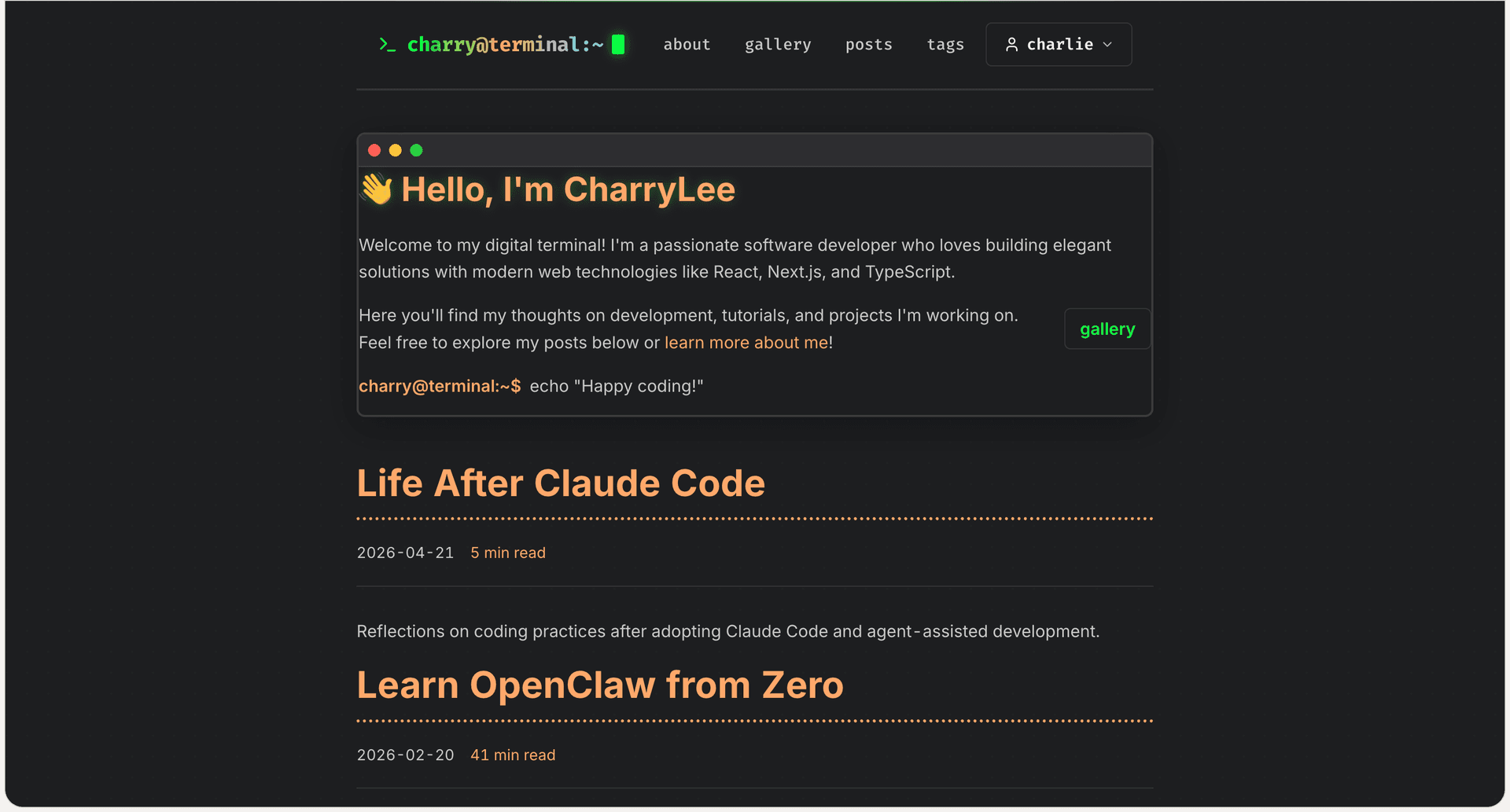Expand the charlie user dropdown
Screen dimensions: 1510x812
coord(1059,45)
